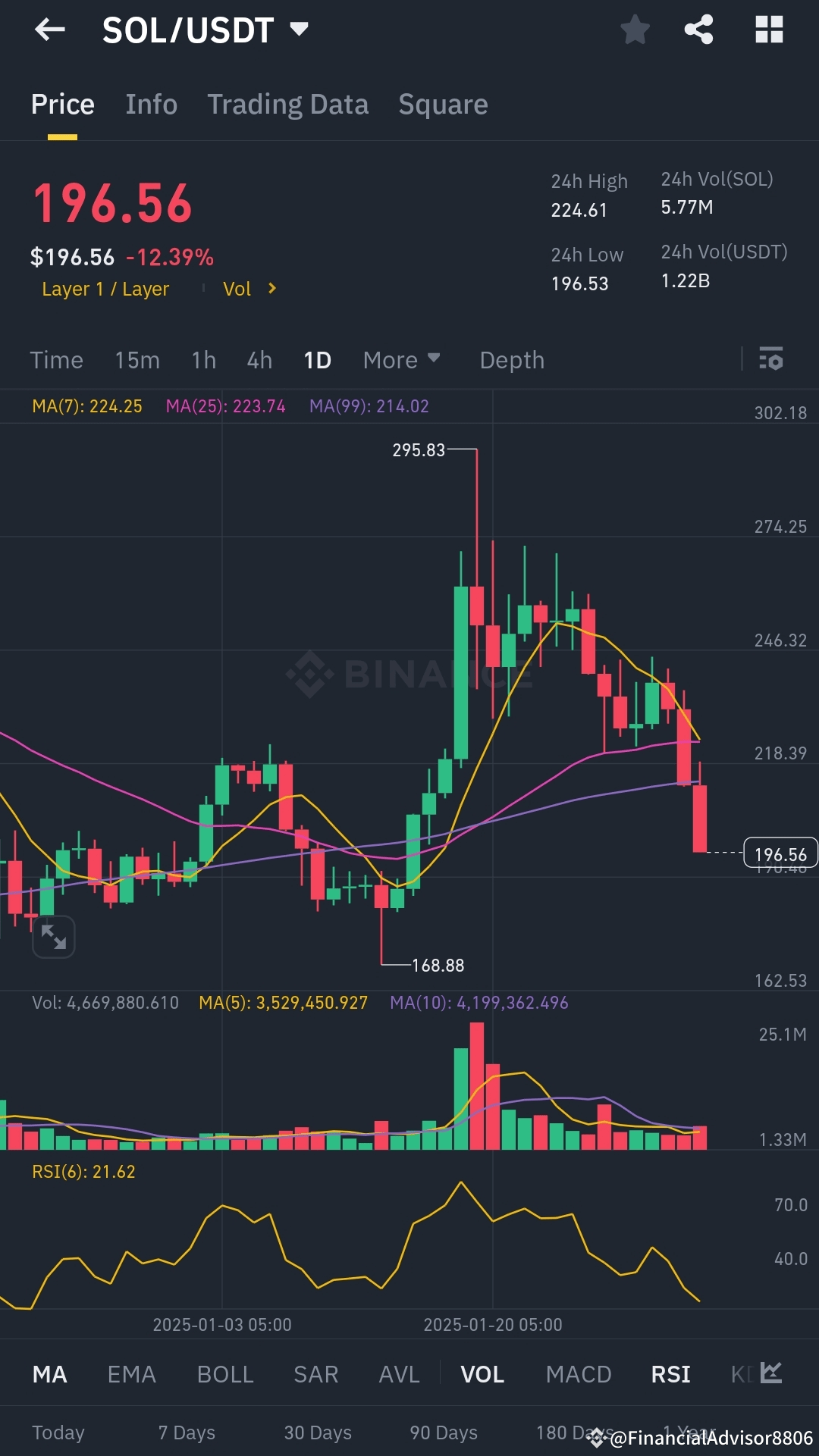The image size is (819, 1456).
Task: Expand chart to fullscreen with the arrows icon
Action: (53, 938)
